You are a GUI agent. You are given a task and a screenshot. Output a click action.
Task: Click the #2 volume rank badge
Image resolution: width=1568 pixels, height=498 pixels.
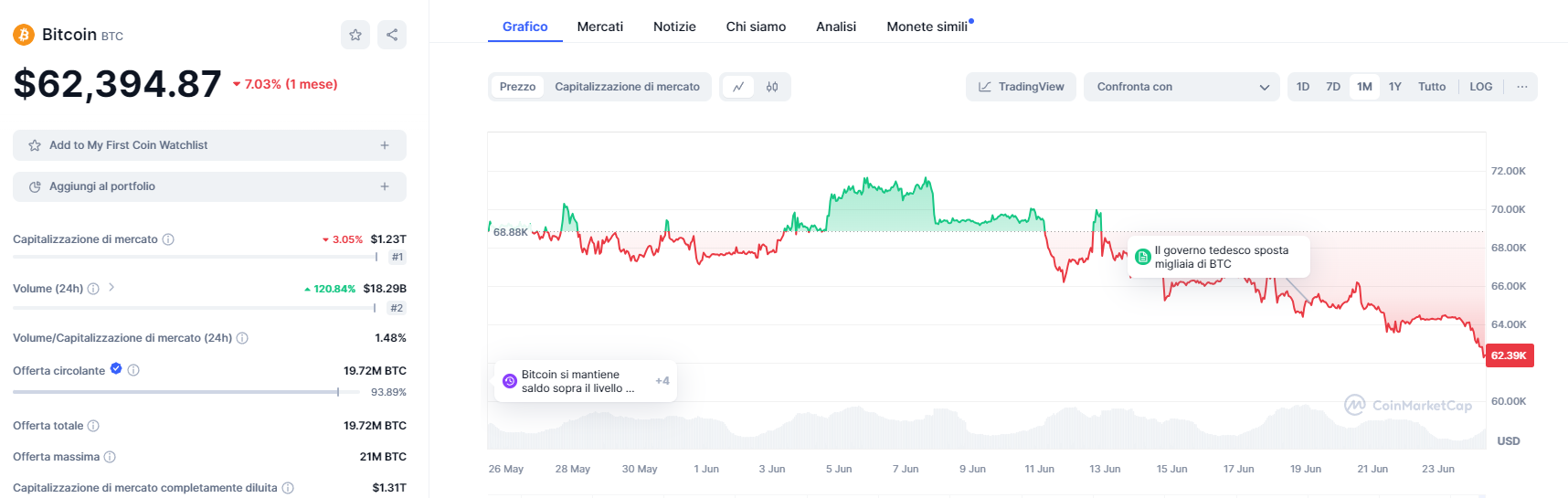pyautogui.click(x=397, y=308)
